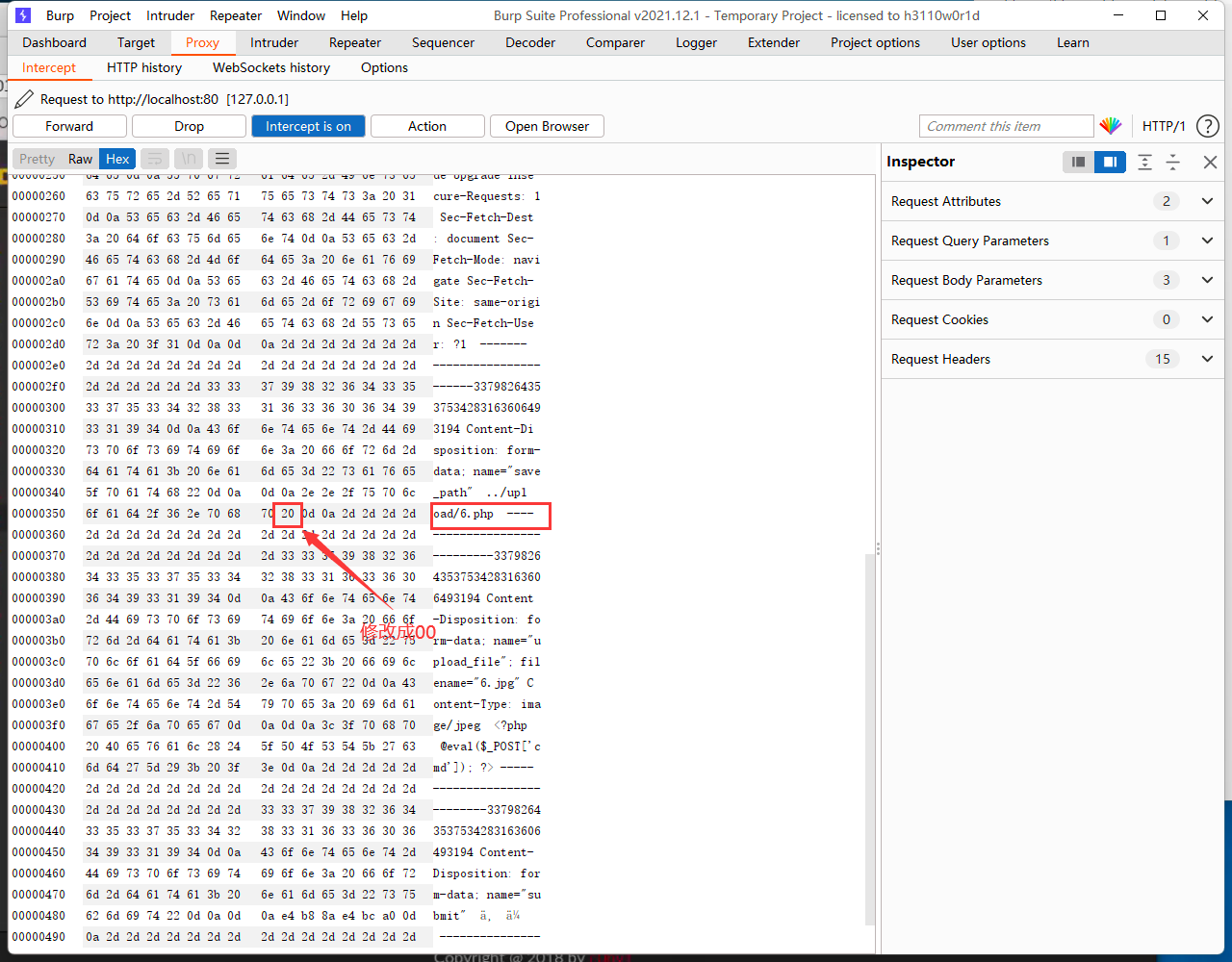Screen dimensions: 1232x962
Task: Open the Sequencer tab
Action: [x=443, y=42]
